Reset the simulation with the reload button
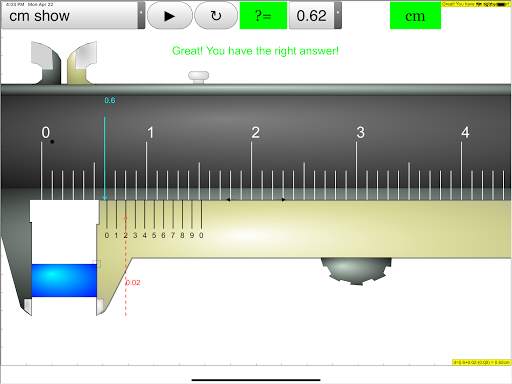512x384 pixels. point(216,15)
